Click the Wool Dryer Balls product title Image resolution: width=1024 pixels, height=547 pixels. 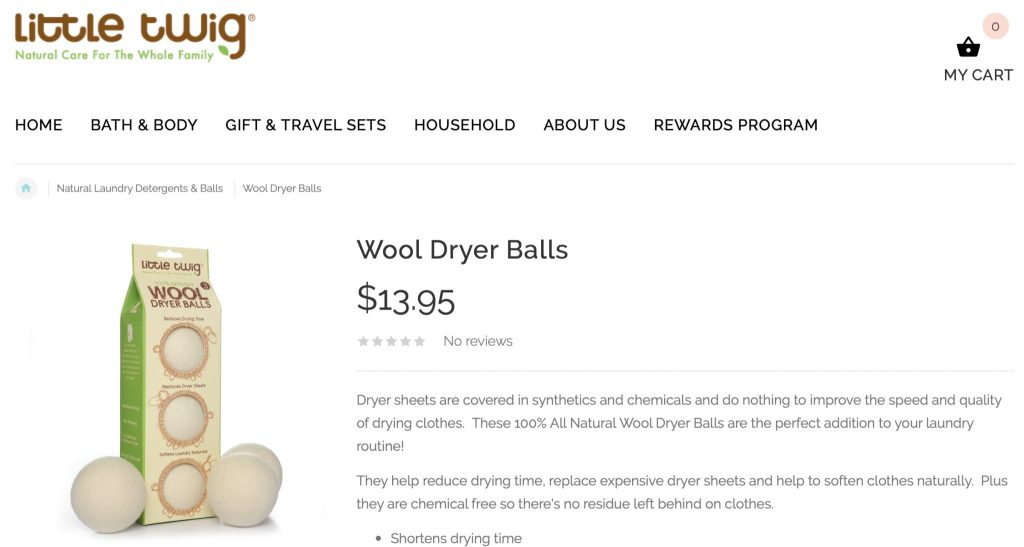[462, 249]
